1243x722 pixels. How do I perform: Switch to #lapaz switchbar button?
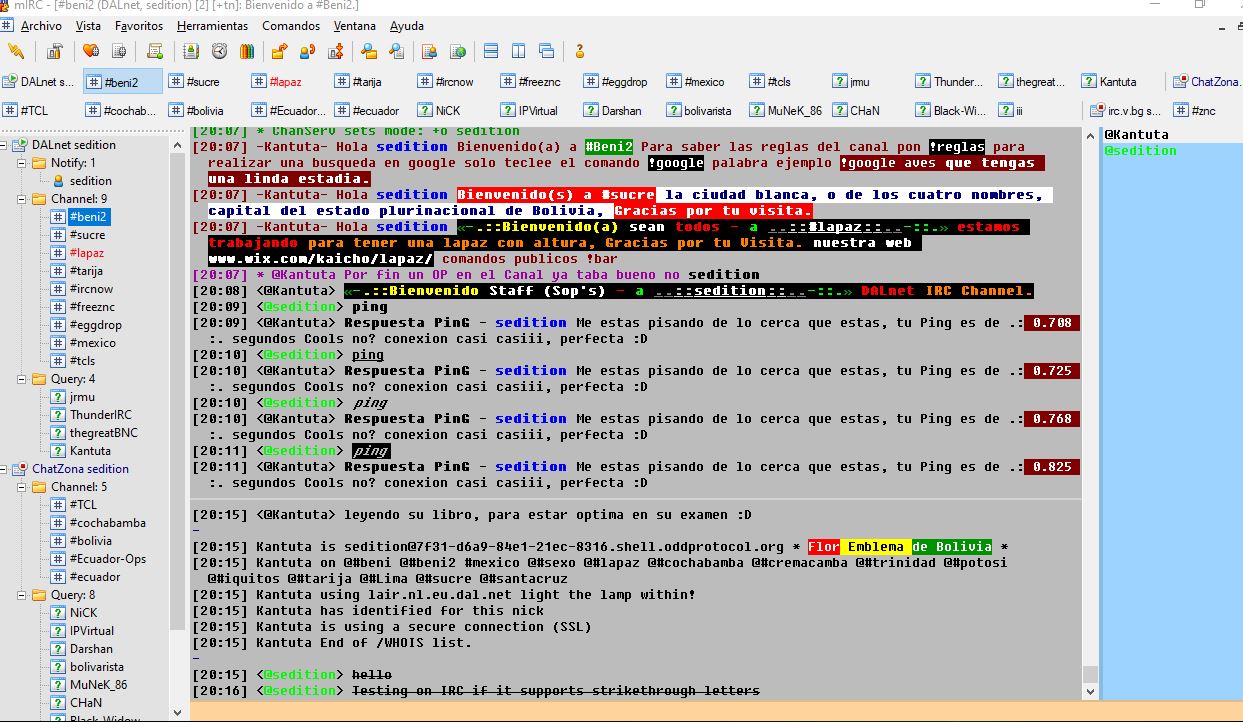[288, 82]
